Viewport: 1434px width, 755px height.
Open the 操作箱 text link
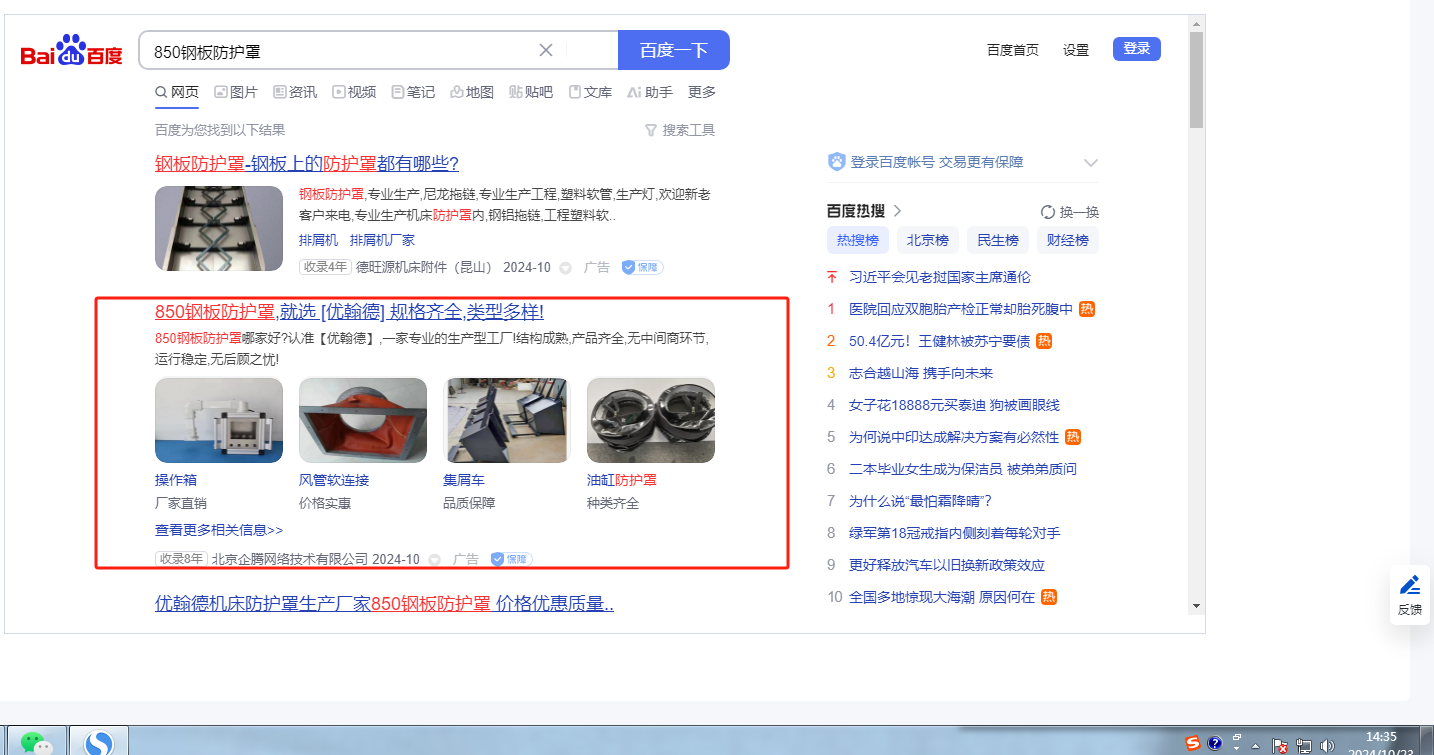pos(176,480)
